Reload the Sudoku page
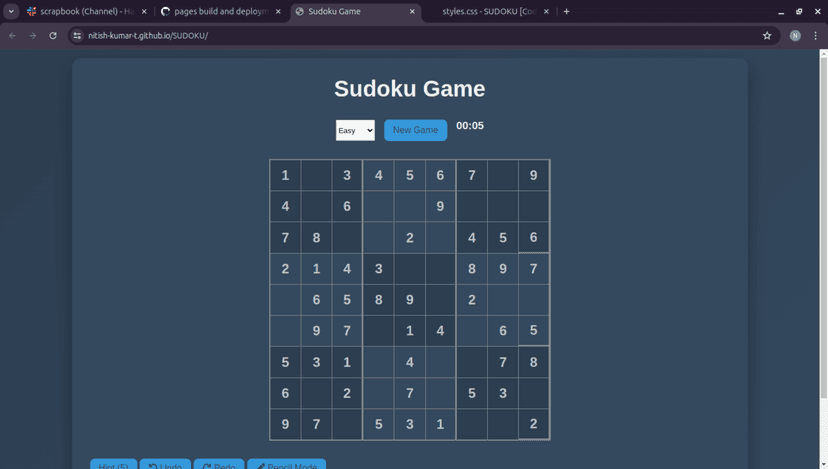Screen dimensions: 828x469 pyautogui.click(x=53, y=35)
